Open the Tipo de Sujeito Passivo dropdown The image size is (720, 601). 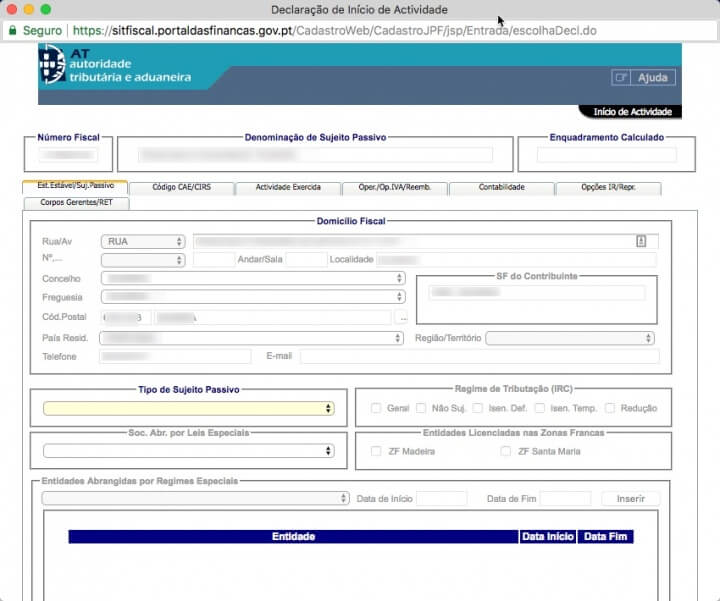click(188, 408)
